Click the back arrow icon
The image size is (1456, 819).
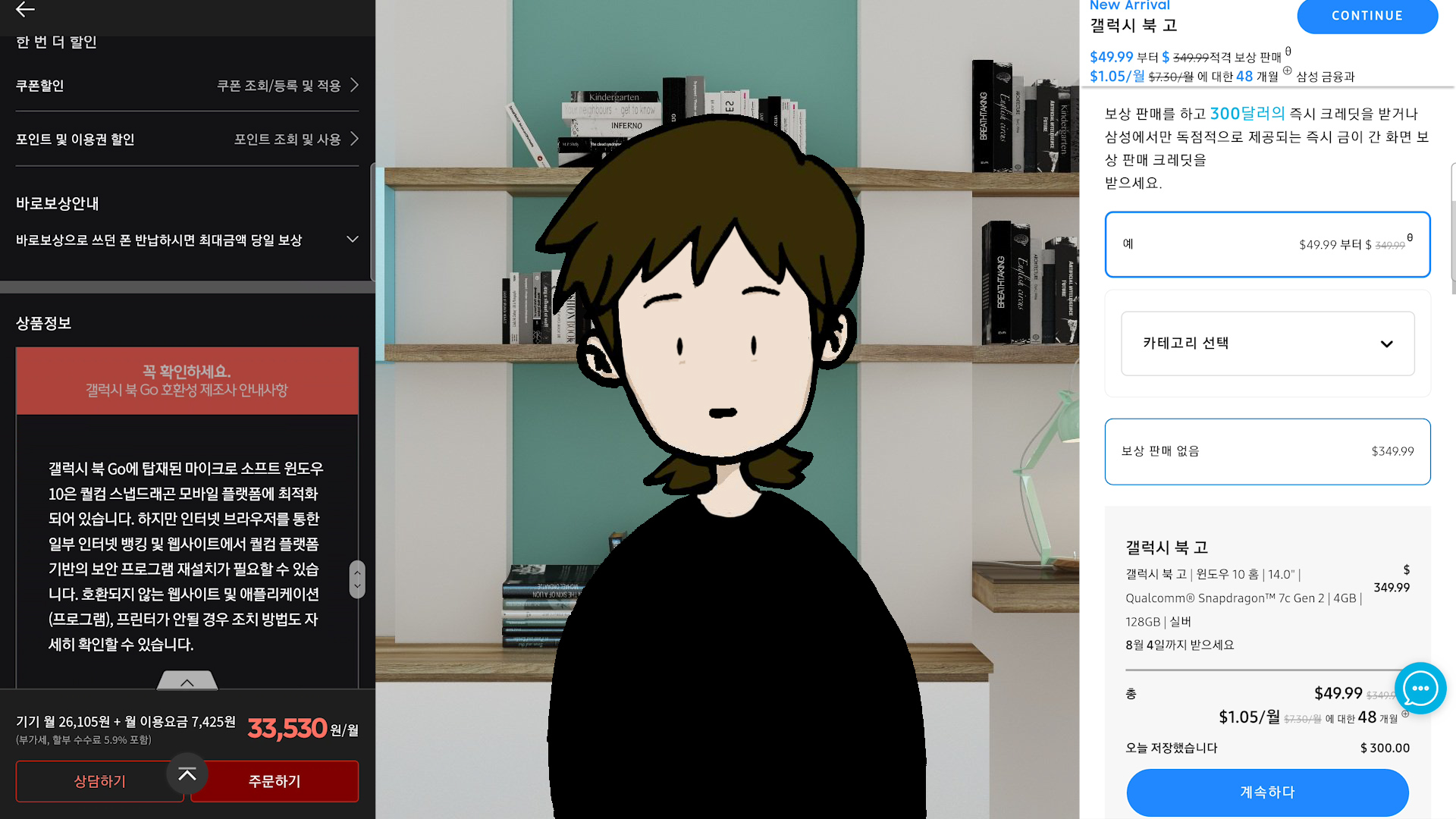25,9
